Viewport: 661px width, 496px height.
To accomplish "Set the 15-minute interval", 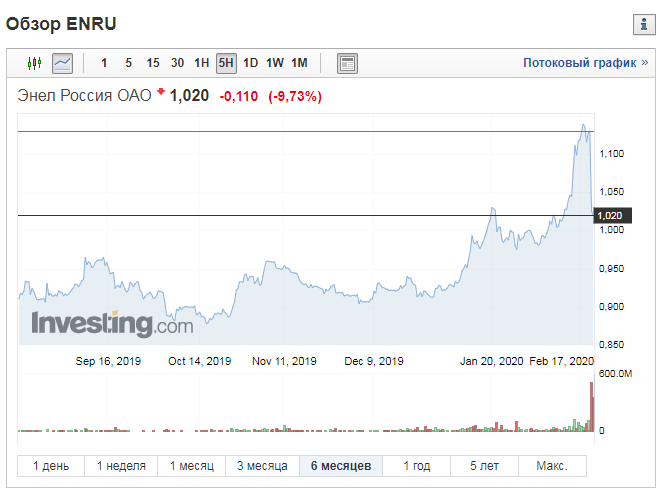I will [153, 63].
